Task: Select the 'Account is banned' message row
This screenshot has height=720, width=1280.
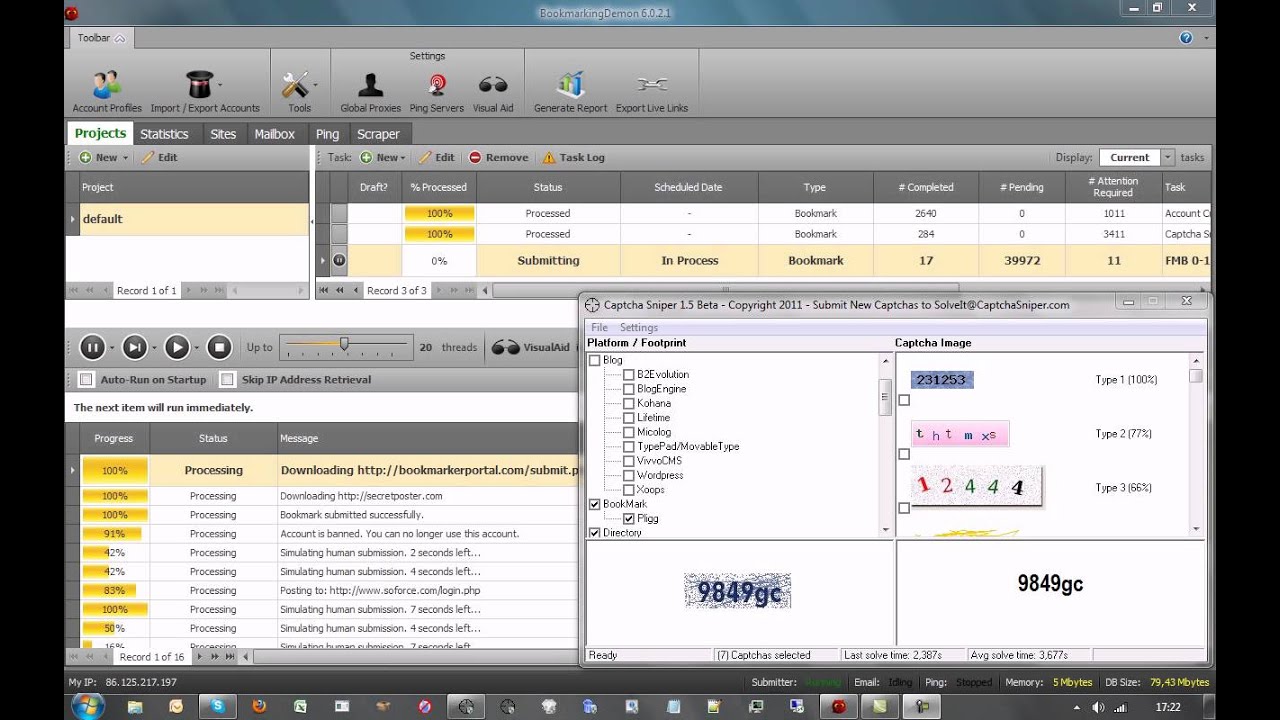Action: point(322,534)
